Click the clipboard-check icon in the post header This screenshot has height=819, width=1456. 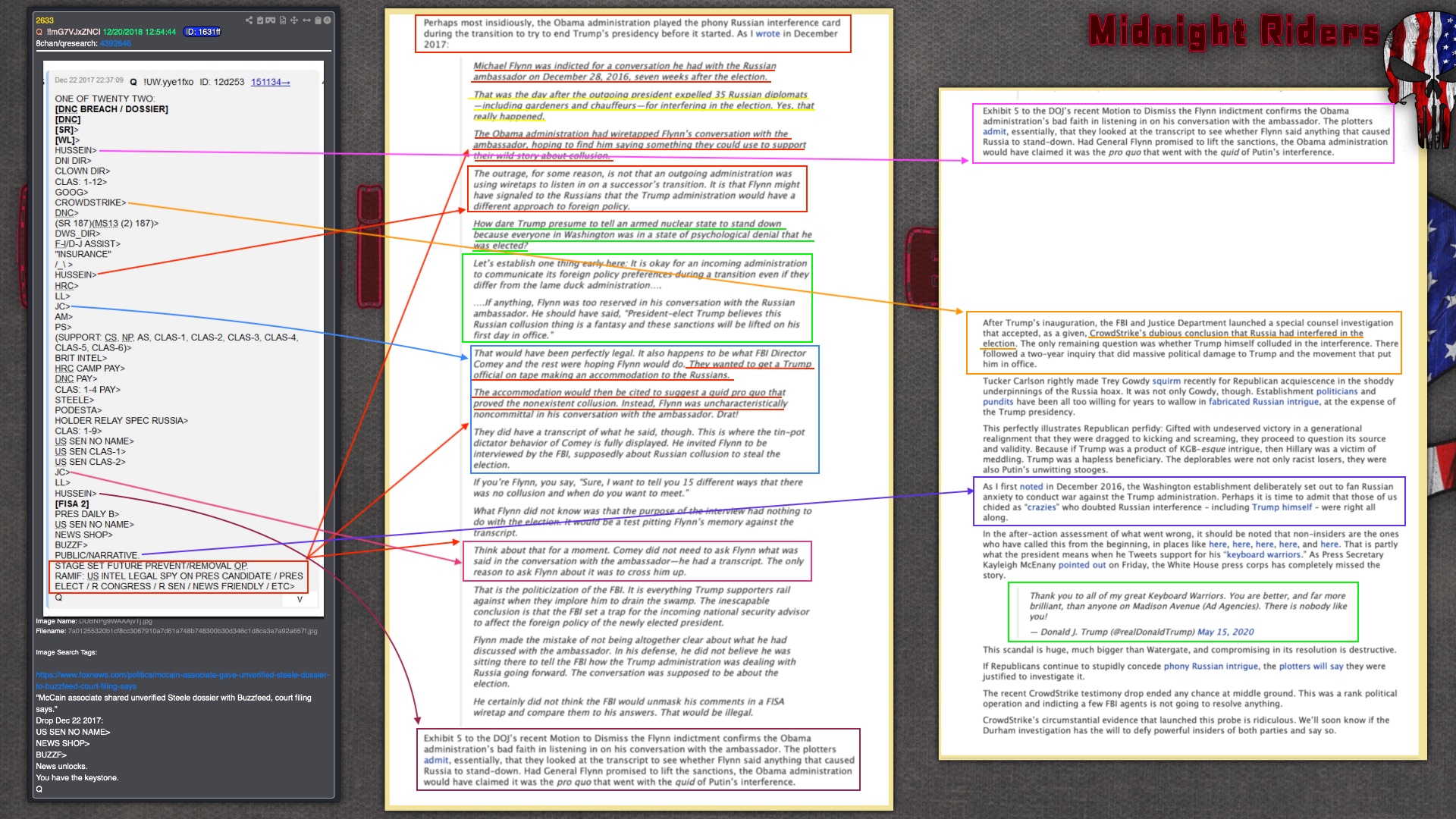[x=260, y=20]
